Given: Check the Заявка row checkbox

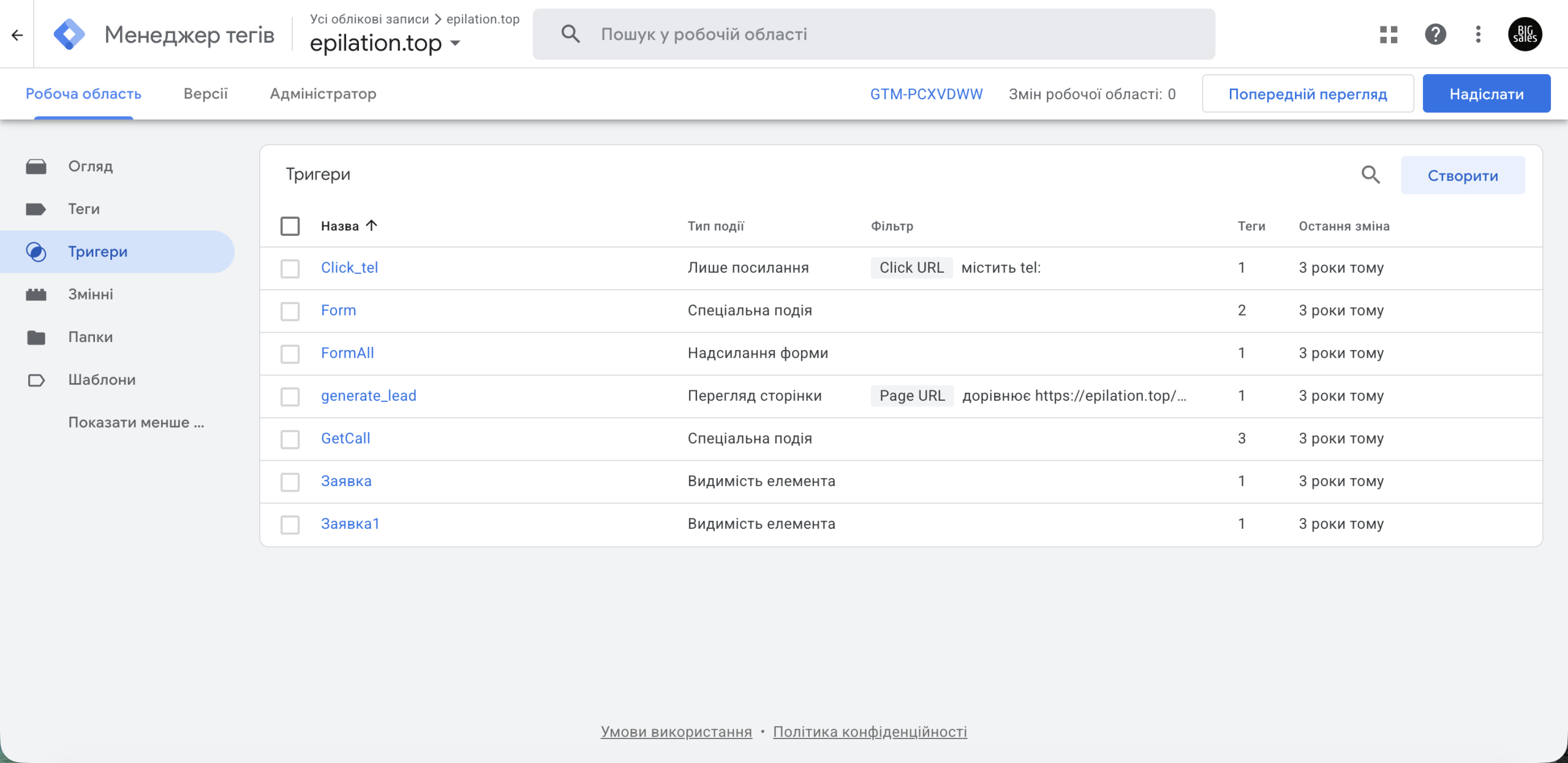Looking at the screenshot, I should pyautogui.click(x=290, y=482).
